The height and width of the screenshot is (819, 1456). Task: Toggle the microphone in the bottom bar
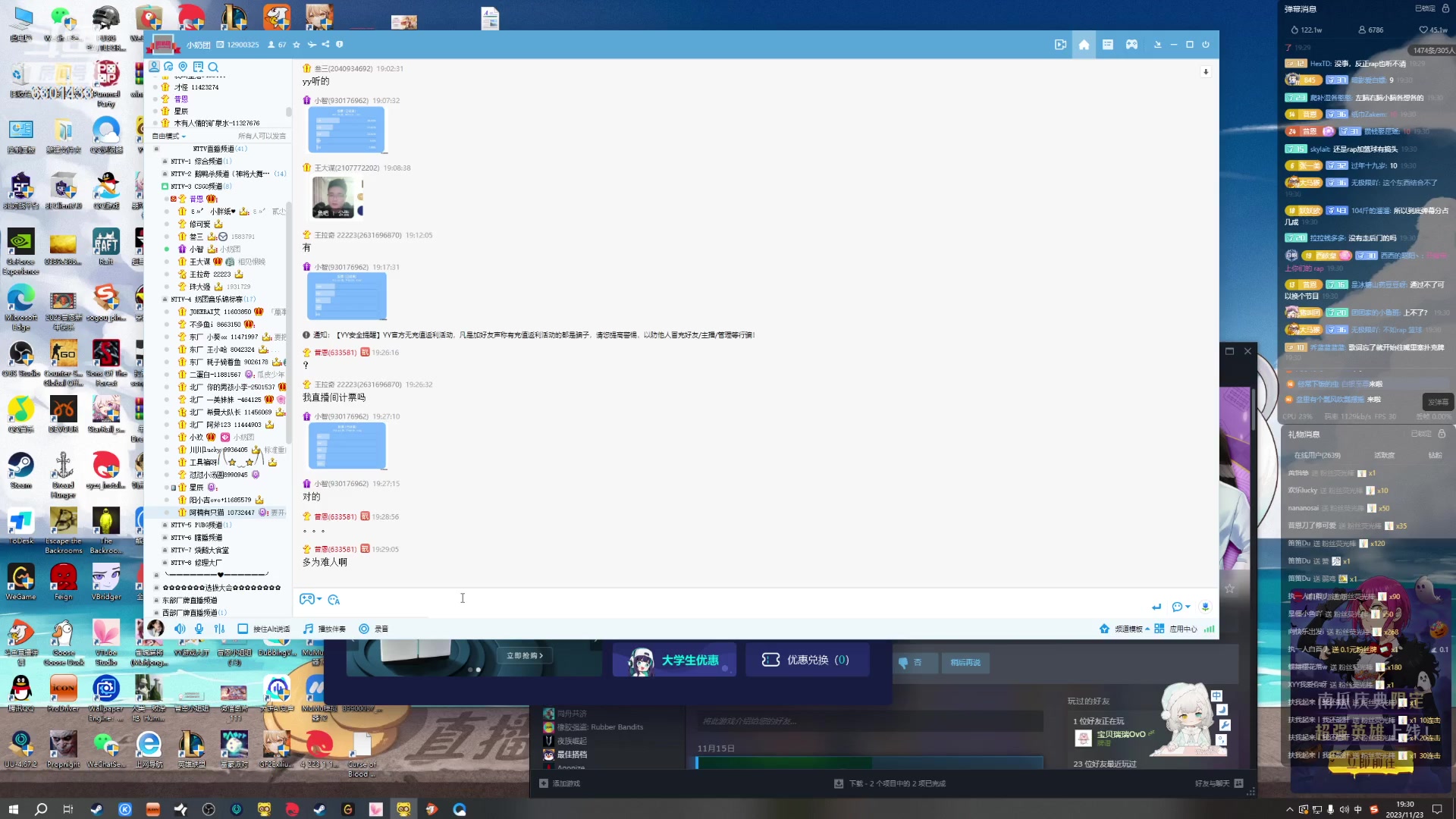click(199, 629)
